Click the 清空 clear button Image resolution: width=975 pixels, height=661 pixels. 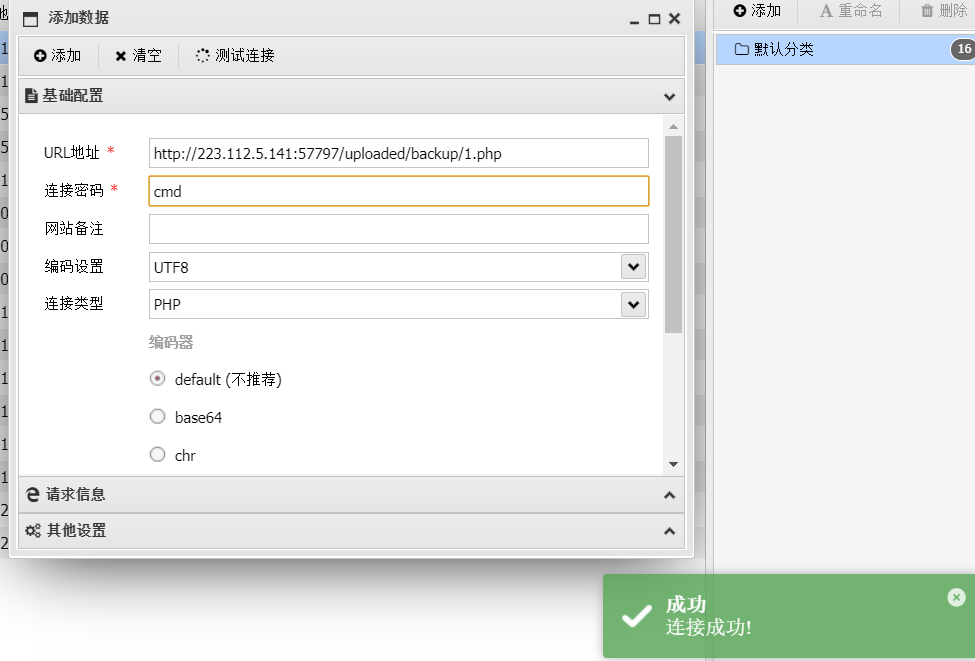pos(138,56)
